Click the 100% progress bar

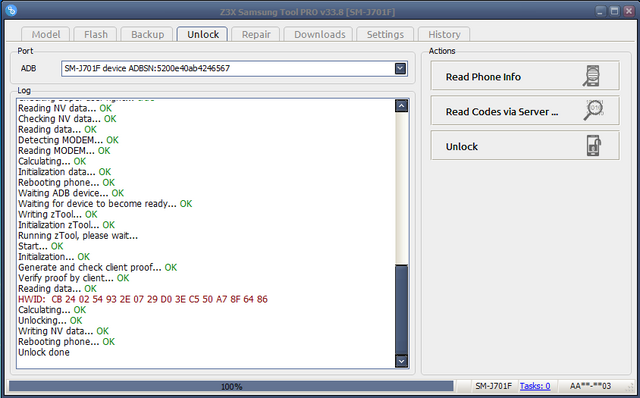click(231, 386)
